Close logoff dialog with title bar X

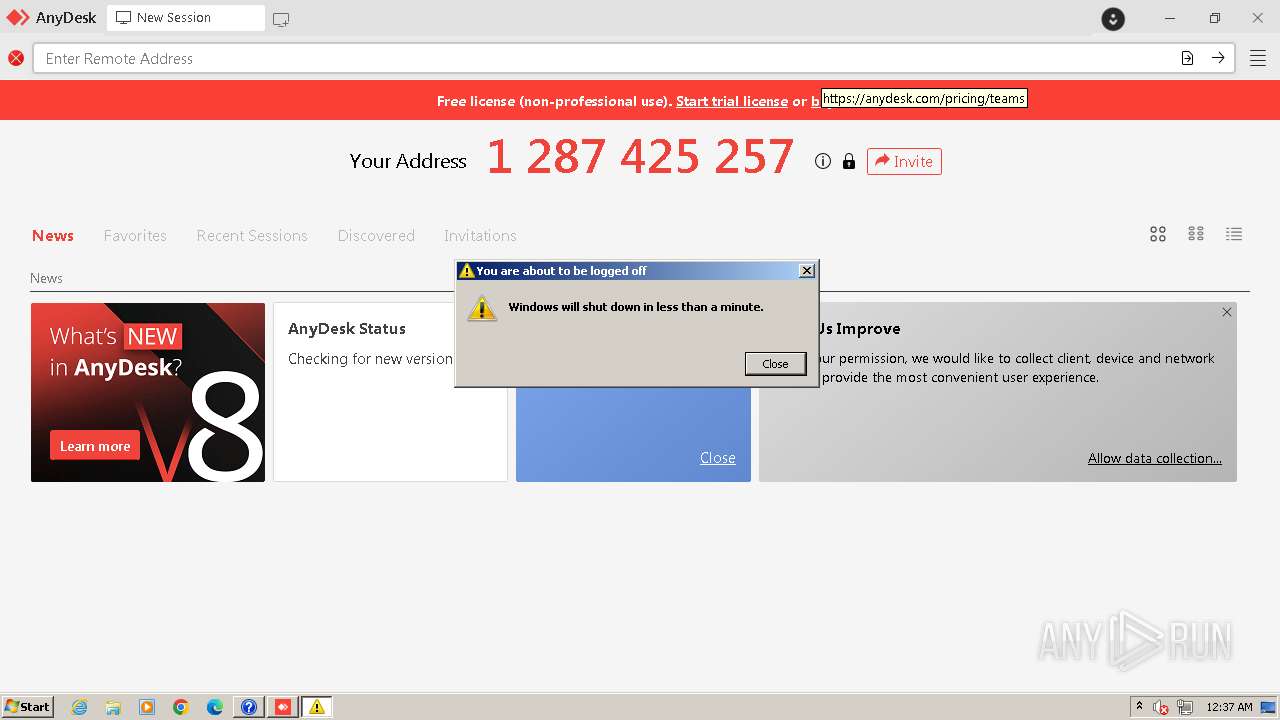pos(807,271)
